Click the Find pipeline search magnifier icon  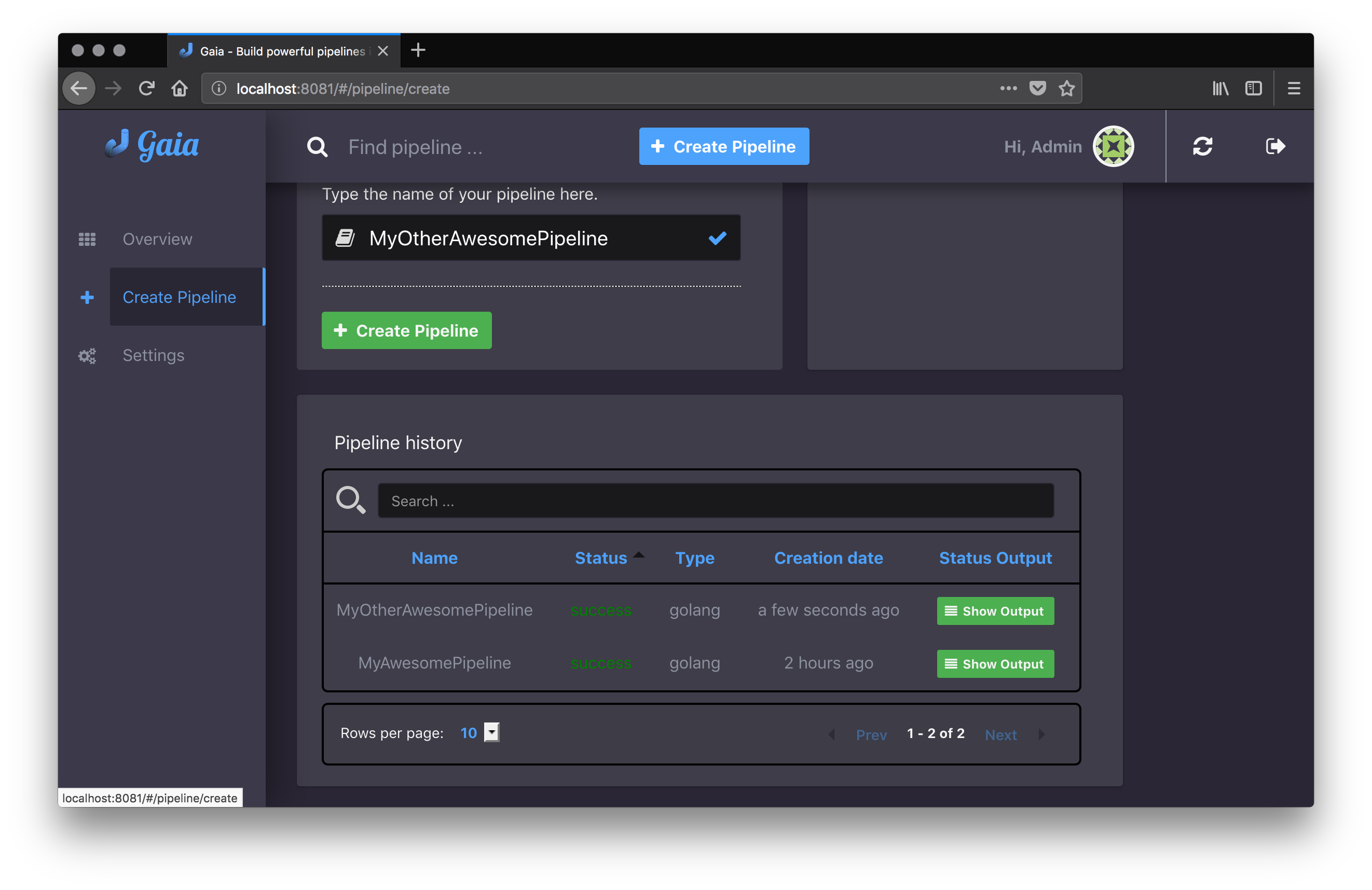[x=317, y=147]
